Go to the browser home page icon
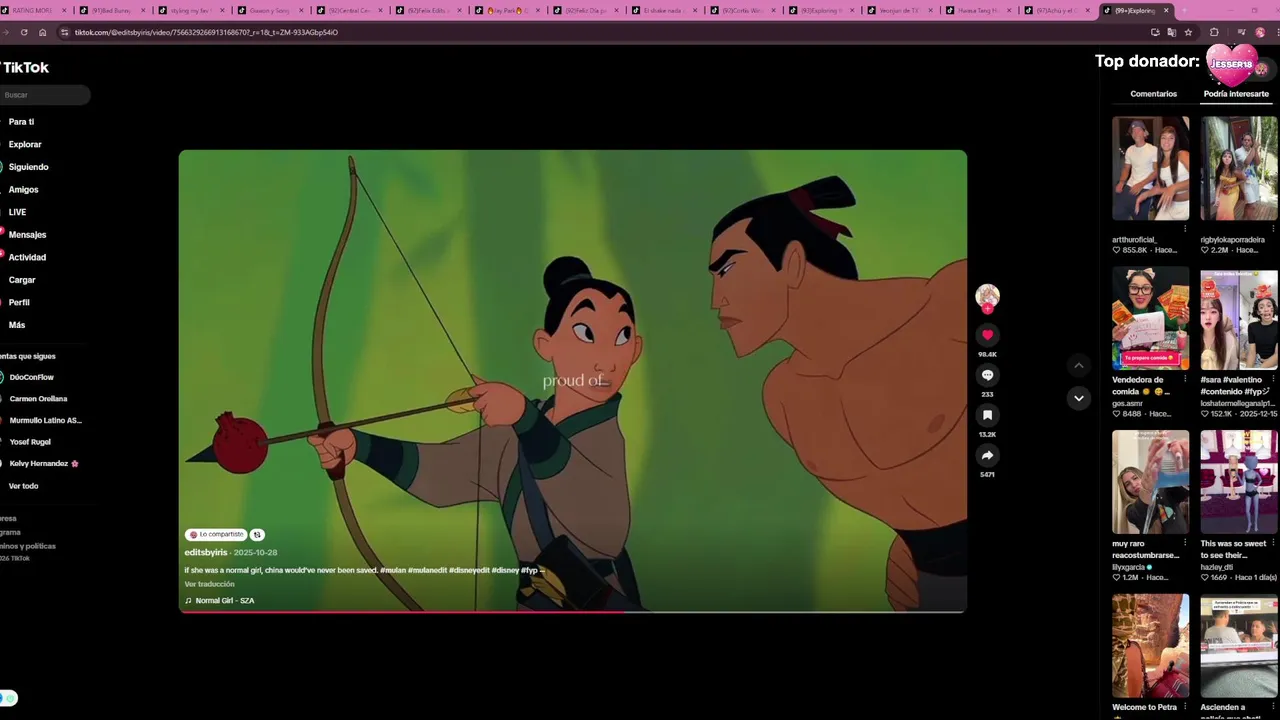Image resolution: width=1280 pixels, height=720 pixels. [42, 32]
